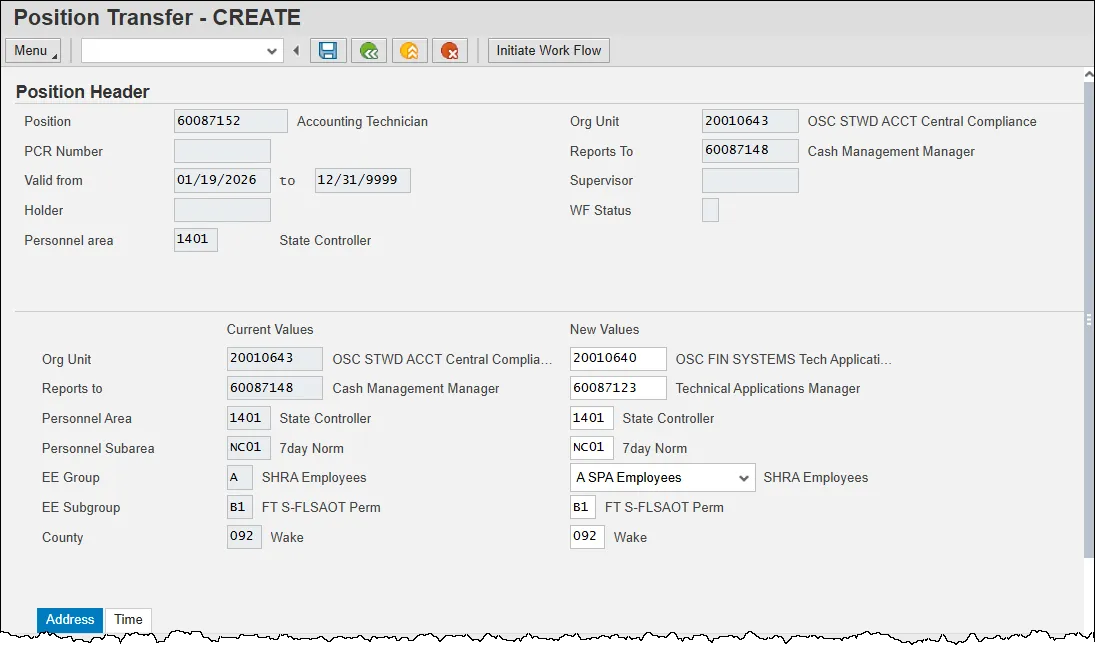The height and width of the screenshot is (647, 1095).
Task: Click the yellow Exit icon
Action: (x=409, y=51)
